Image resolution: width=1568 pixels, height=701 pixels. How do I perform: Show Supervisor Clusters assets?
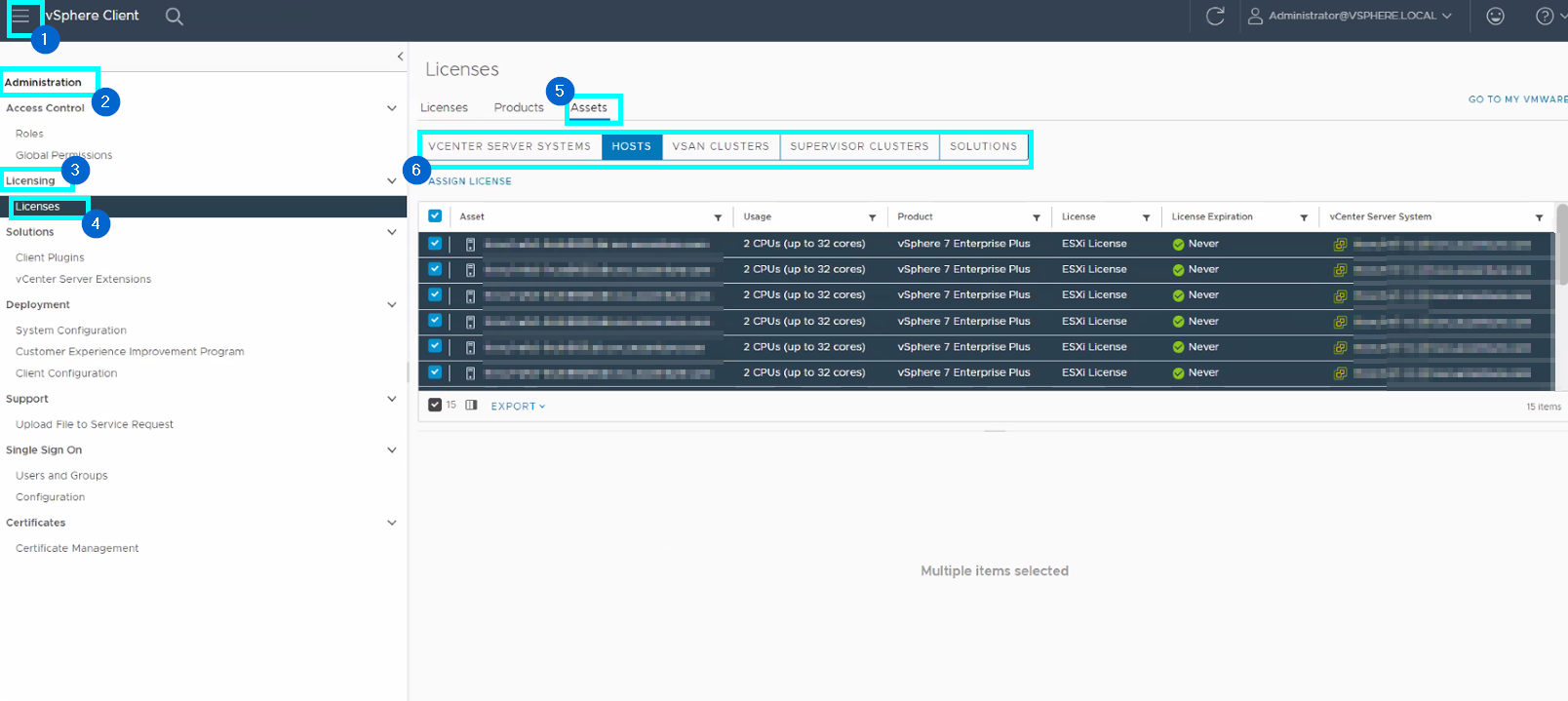[859, 146]
